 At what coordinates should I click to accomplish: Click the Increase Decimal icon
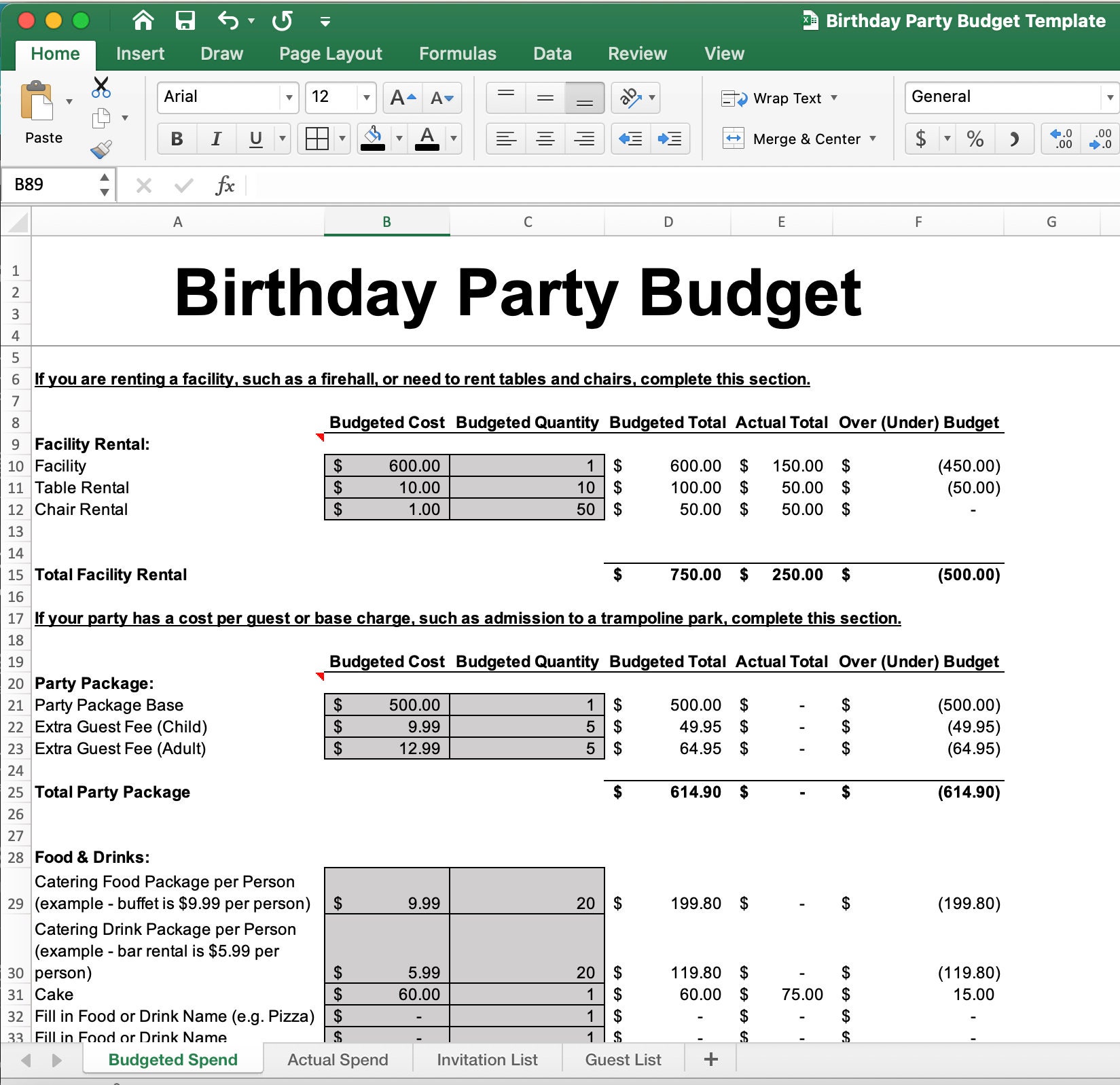click(x=1062, y=139)
